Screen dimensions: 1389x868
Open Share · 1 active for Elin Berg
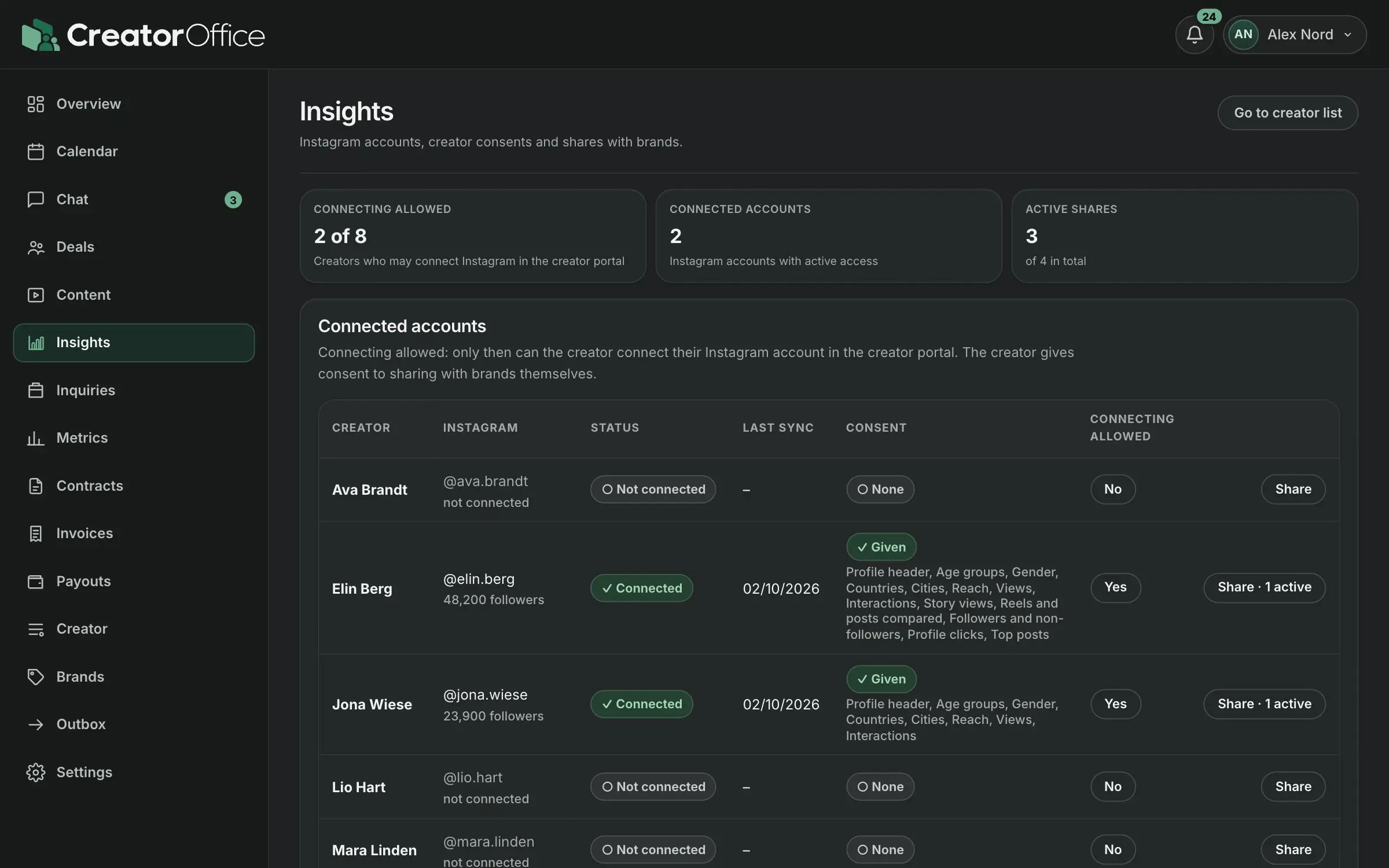coord(1264,587)
